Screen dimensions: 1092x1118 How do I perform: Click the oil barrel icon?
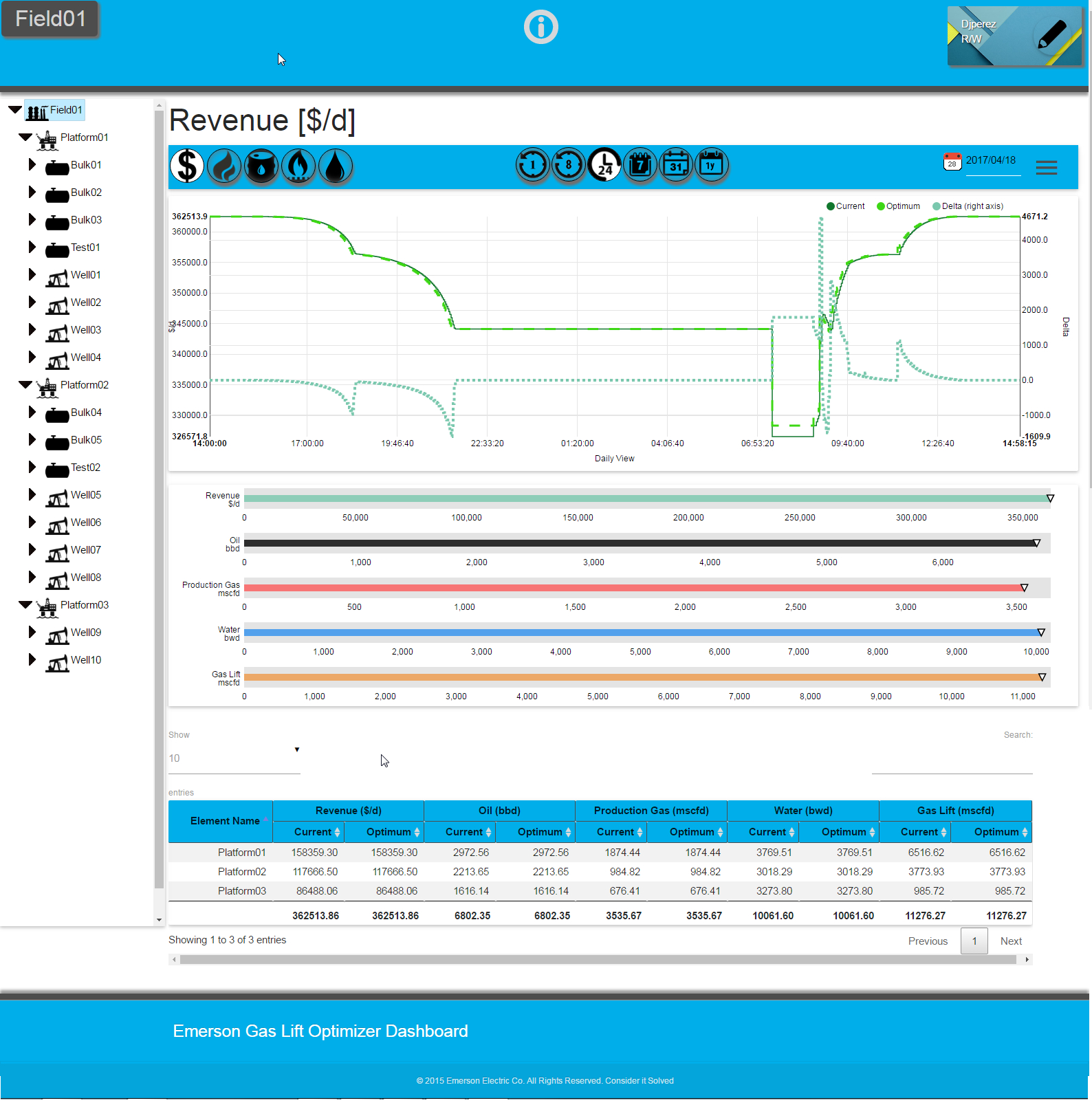[x=261, y=166]
